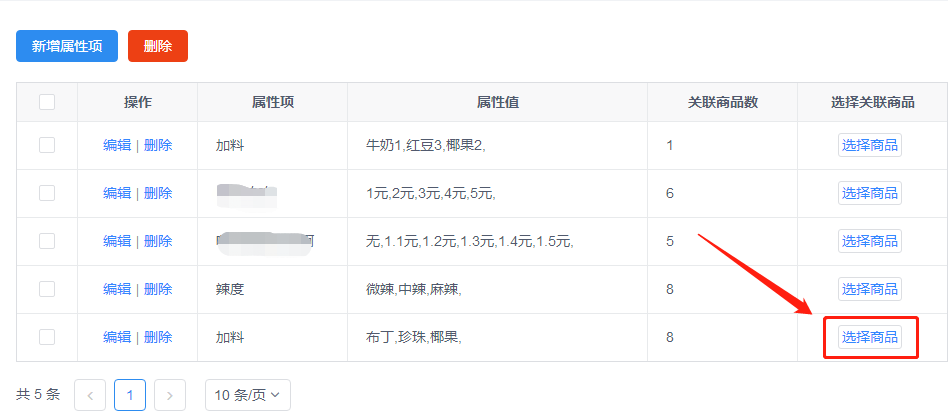Screen dimensions: 948x411
Task: Click the red 删除 button
Action: coord(158,46)
